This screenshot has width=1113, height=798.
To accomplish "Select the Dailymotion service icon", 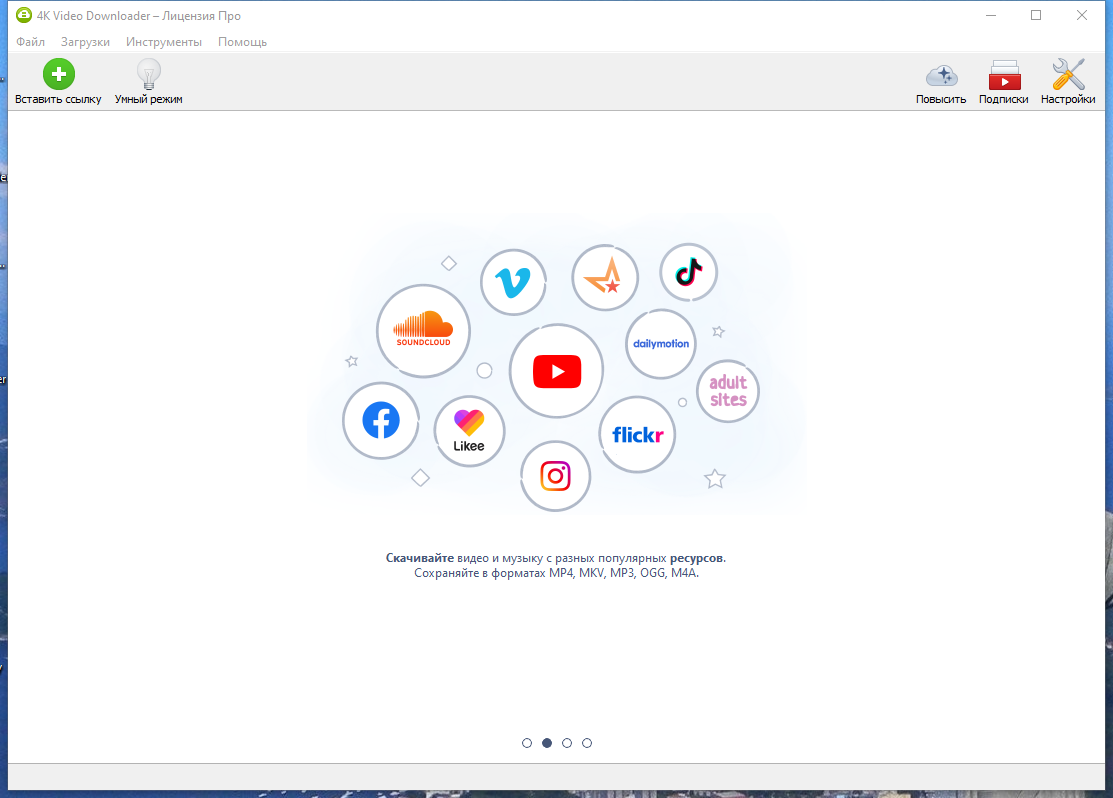I will 661,344.
